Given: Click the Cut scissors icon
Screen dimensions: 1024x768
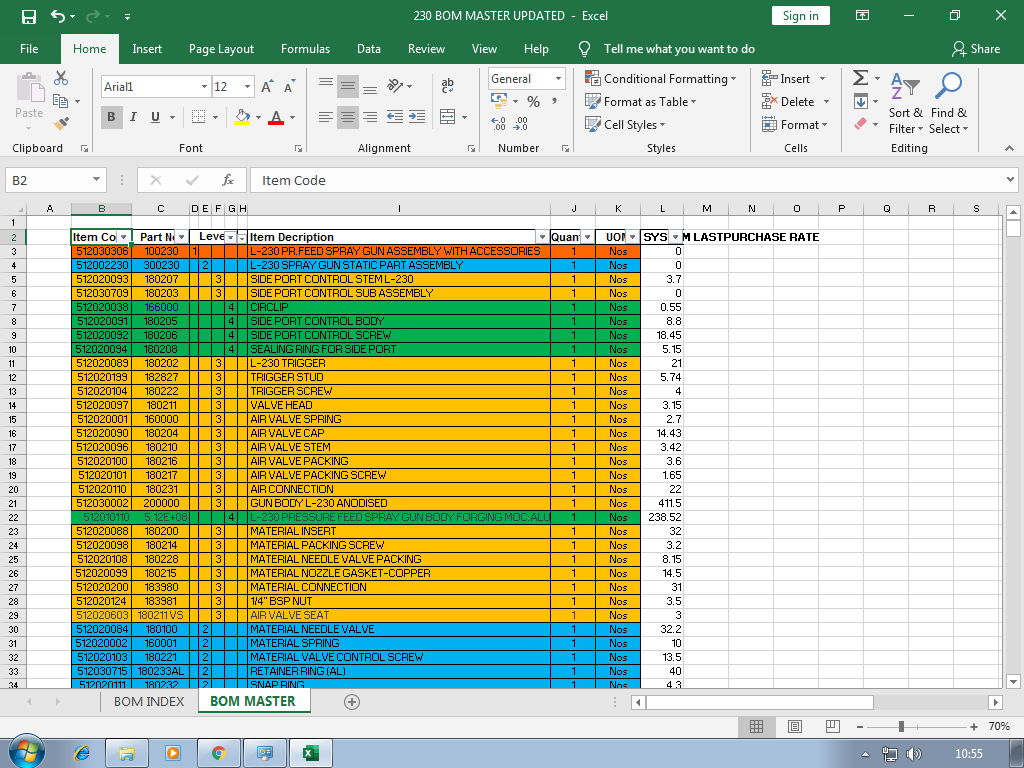Looking at the screenshot, I should pos(61,78).
